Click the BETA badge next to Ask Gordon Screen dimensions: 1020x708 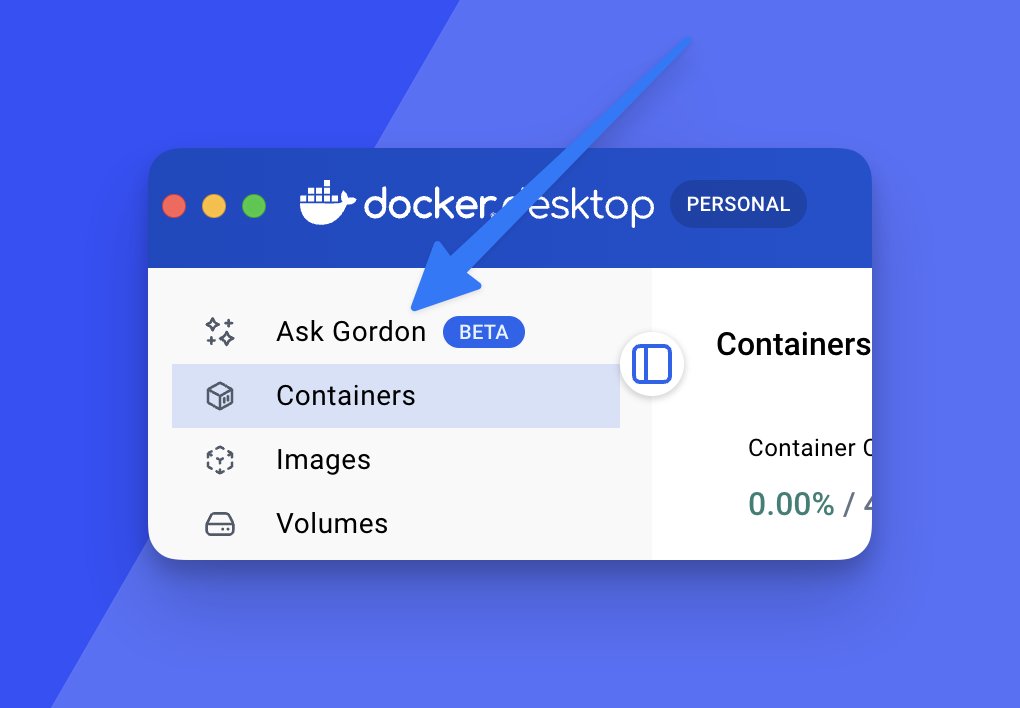coord(483,332)
